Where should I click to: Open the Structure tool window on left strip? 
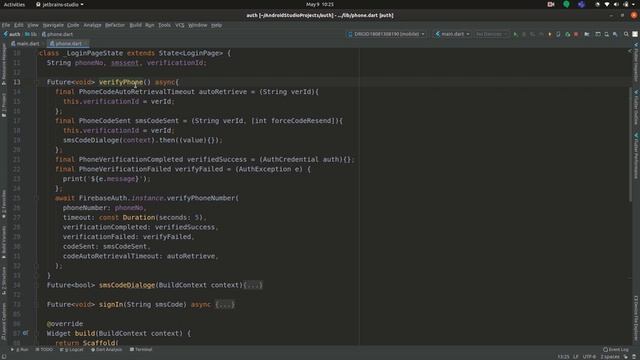point(4,281)
